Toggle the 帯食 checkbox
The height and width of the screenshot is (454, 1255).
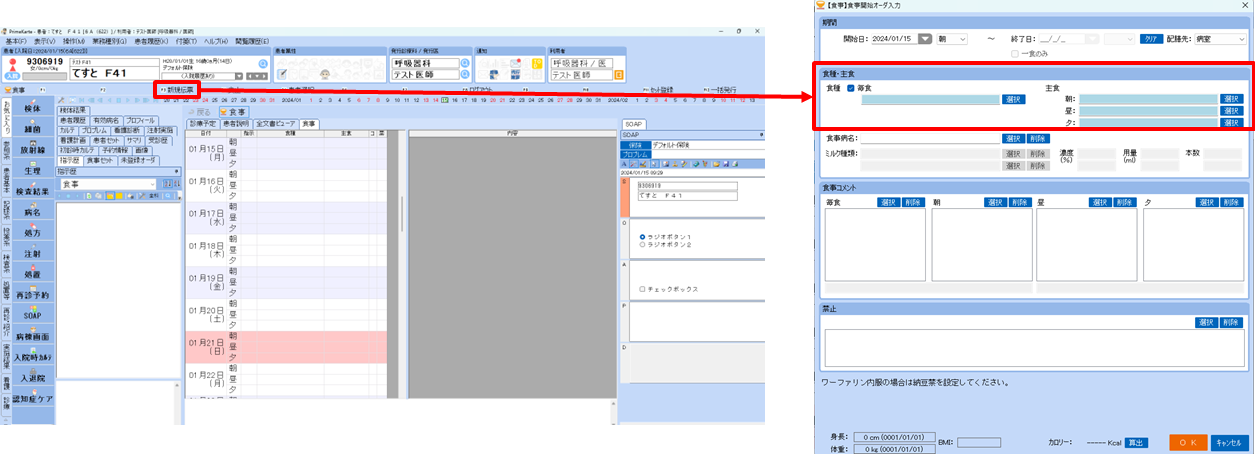click(x=851, y=88)
